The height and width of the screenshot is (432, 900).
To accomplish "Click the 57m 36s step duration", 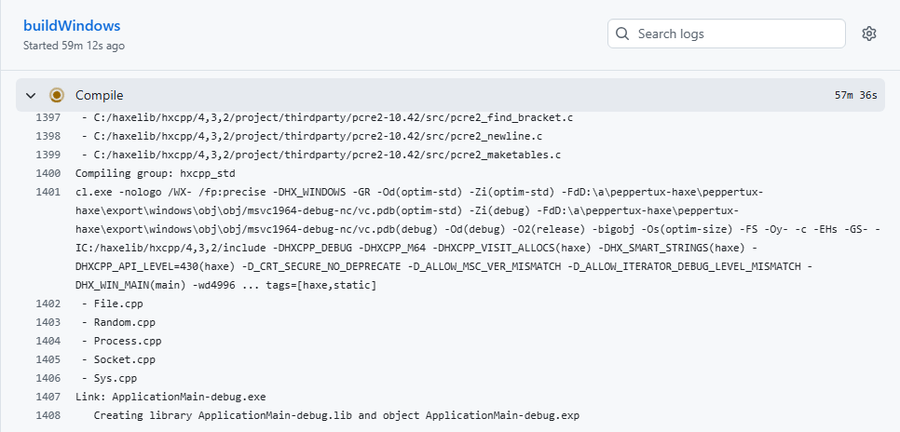I will (855, 96).
